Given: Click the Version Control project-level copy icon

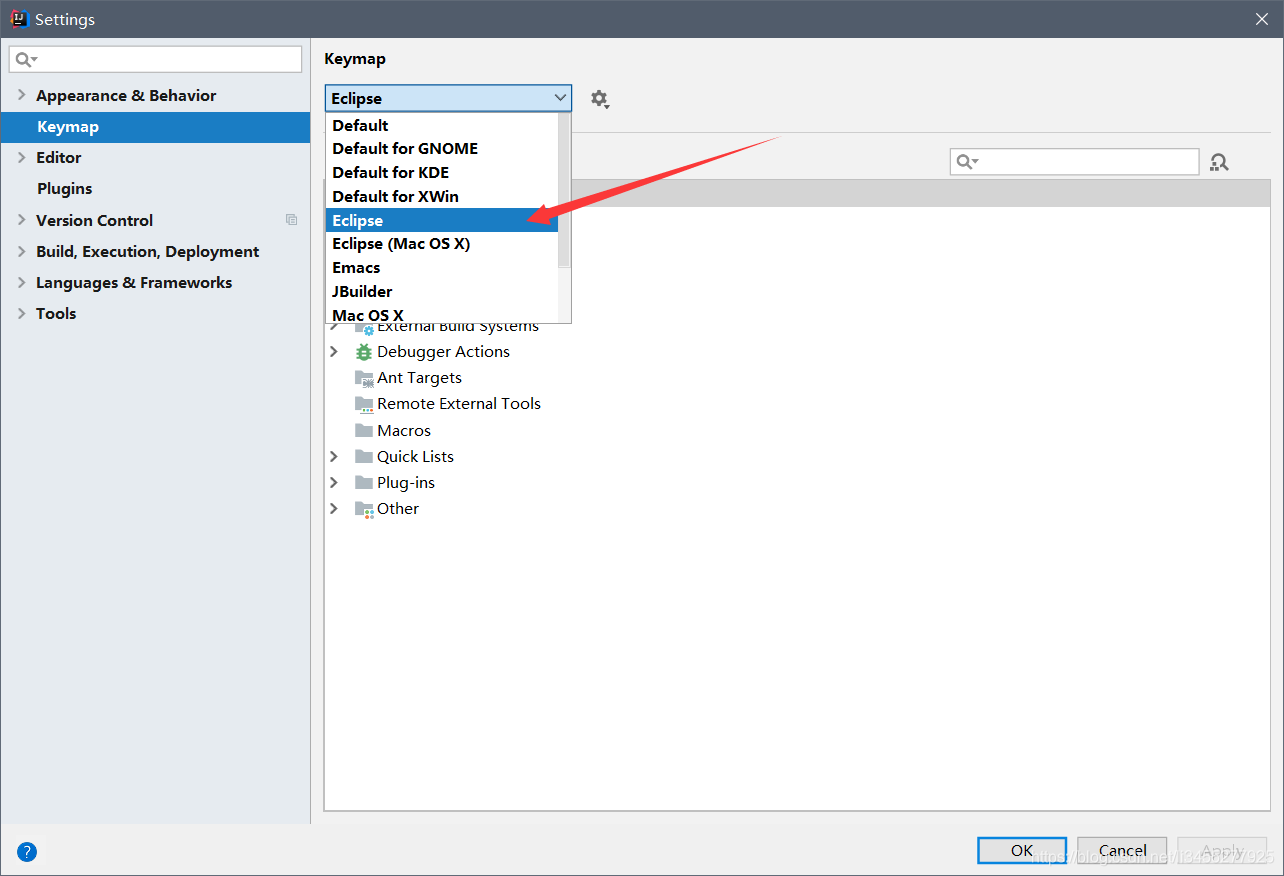Looking at the screenshot, I should [291, 220].
